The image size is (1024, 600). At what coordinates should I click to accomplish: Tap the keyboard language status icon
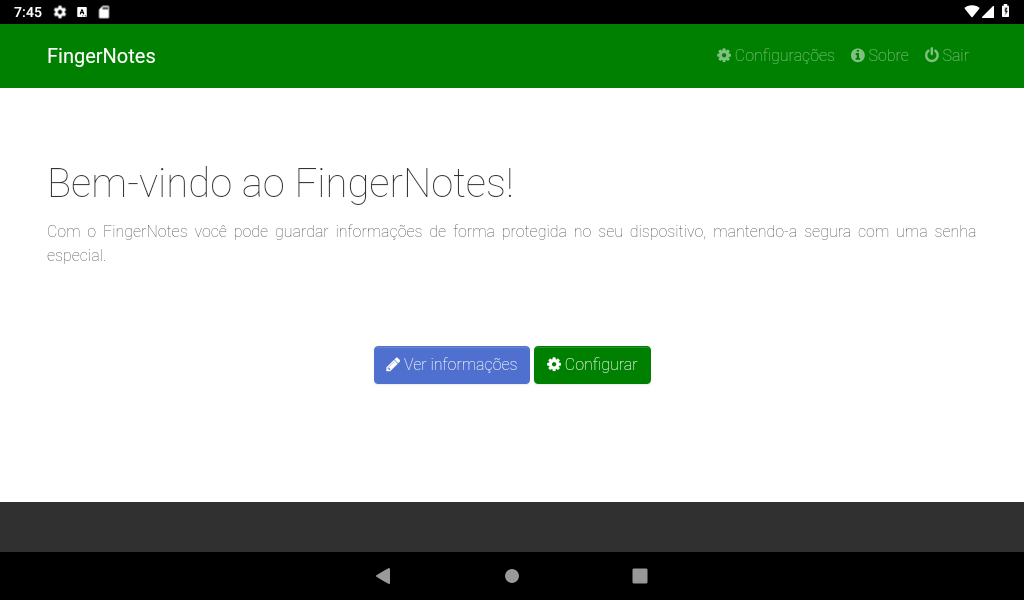tap(82, 12)
